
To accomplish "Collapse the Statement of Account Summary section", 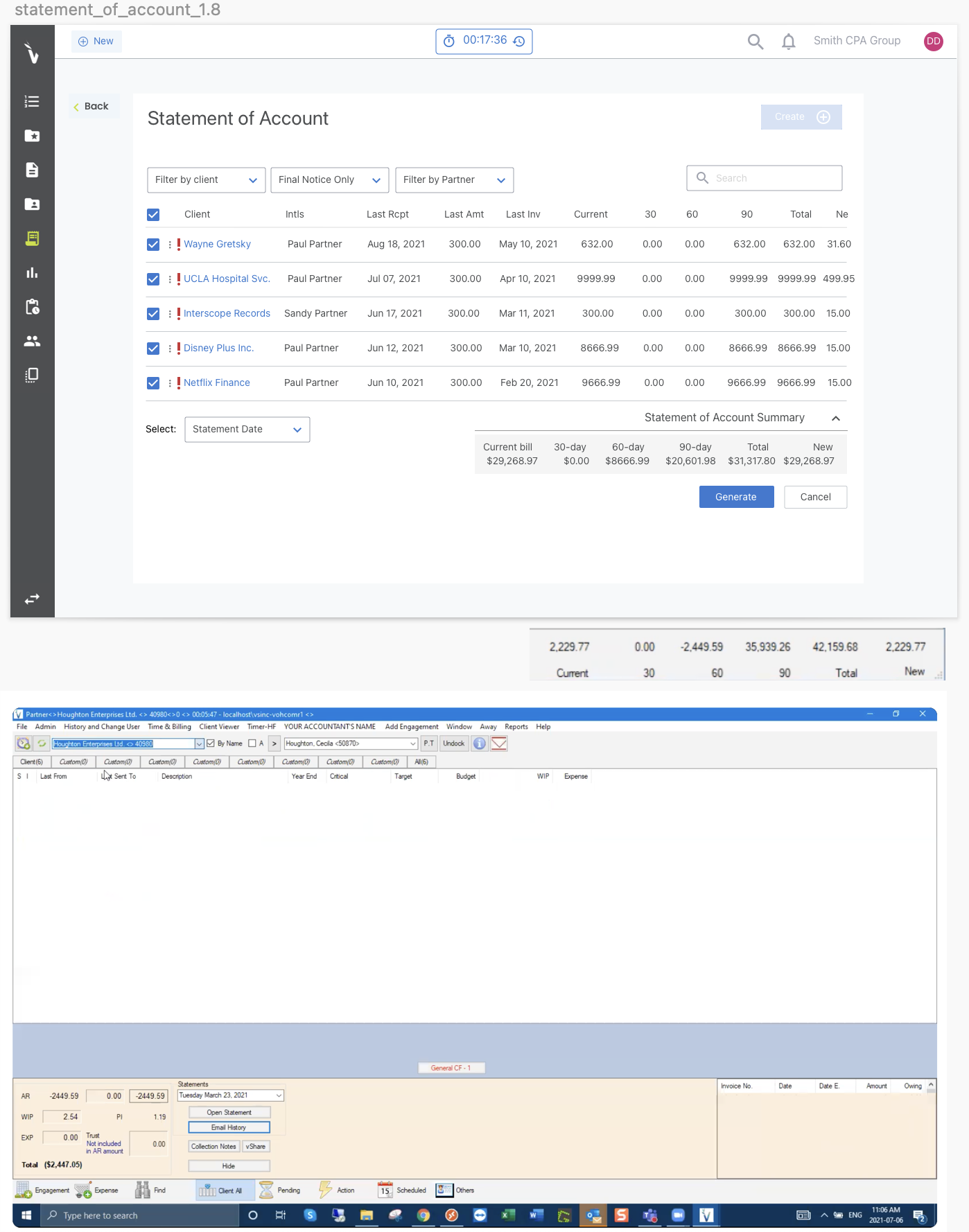I will coord(835,418).
